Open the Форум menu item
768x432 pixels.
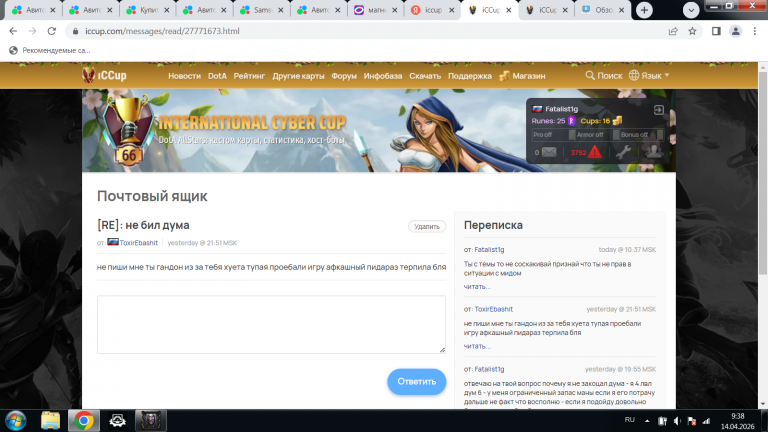[x=344, y=76]
